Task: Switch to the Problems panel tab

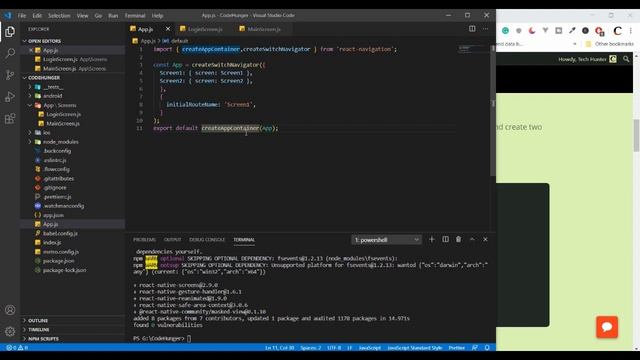Action: (144, 240)
